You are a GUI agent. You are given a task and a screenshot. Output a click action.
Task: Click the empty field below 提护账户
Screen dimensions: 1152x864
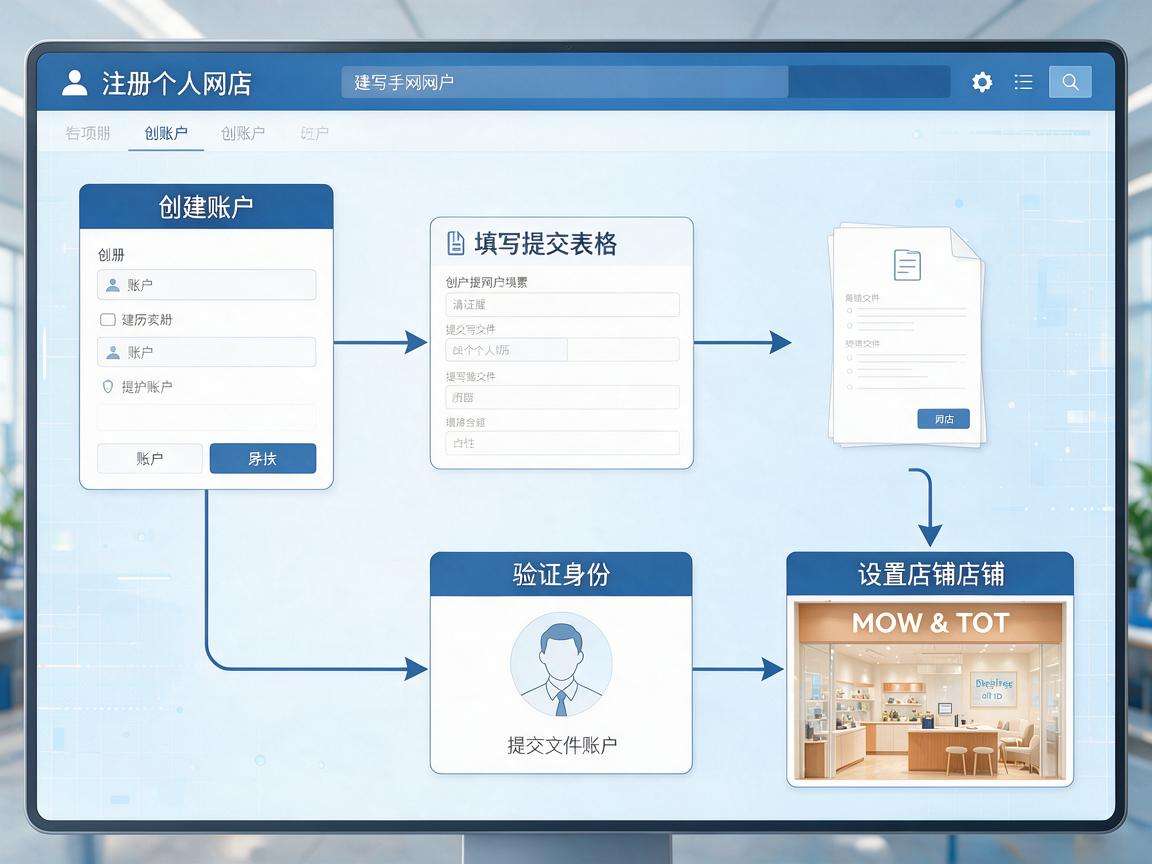[206, 417]
